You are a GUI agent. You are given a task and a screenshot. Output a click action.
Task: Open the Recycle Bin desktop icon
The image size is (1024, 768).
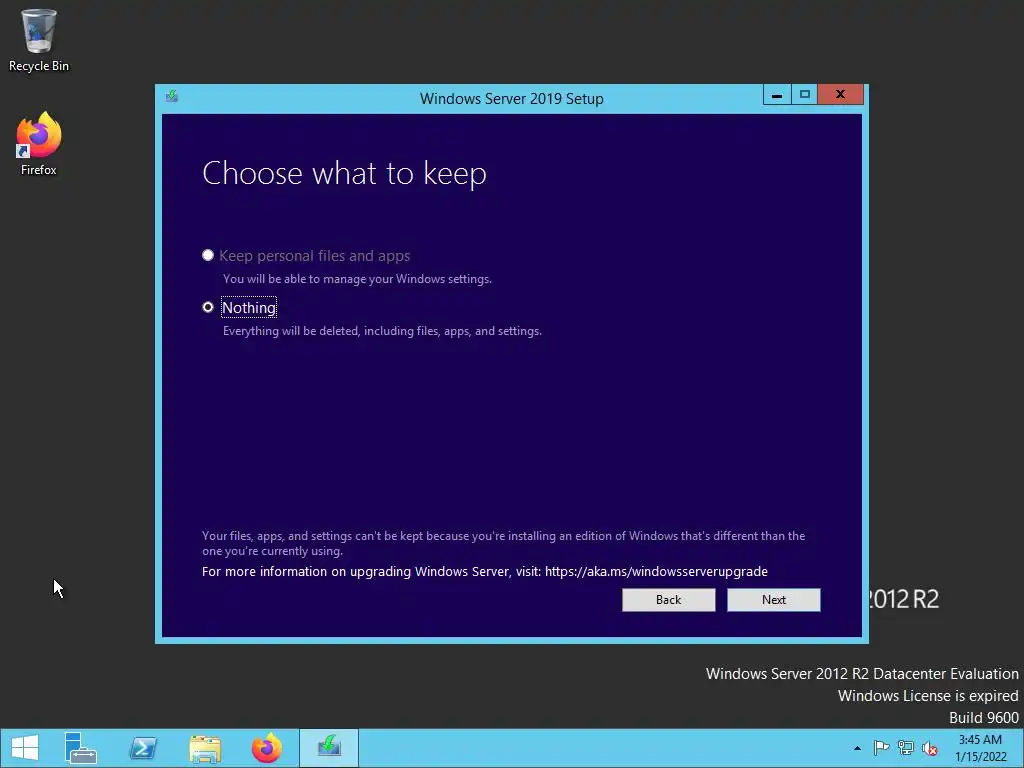click(x=39, y=39)
